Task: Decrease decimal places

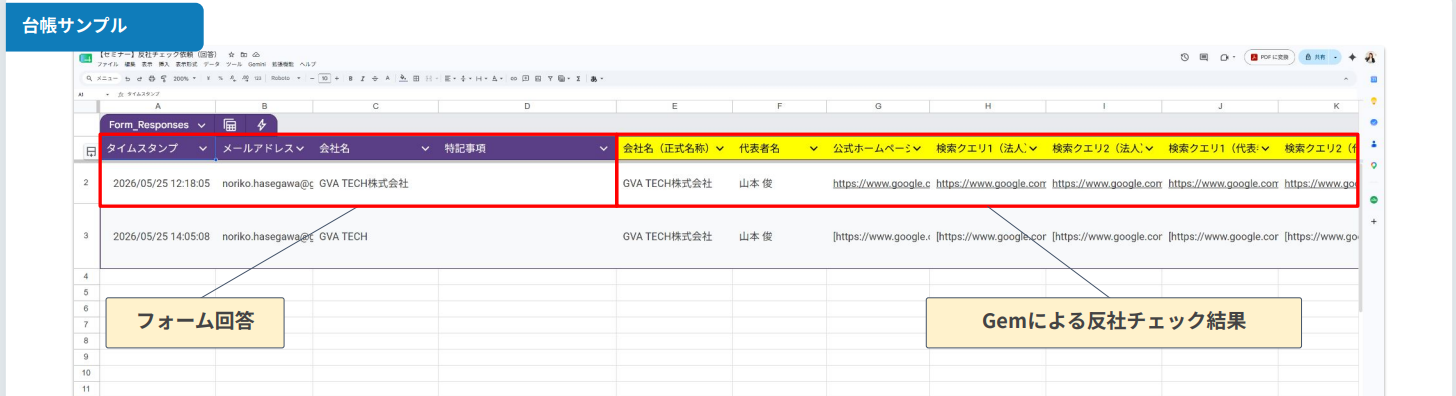Action: coord(233,78)
